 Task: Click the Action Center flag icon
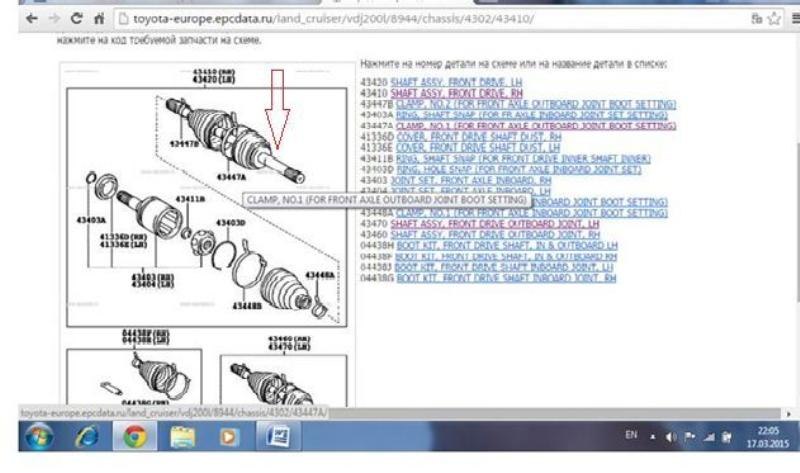689,437
